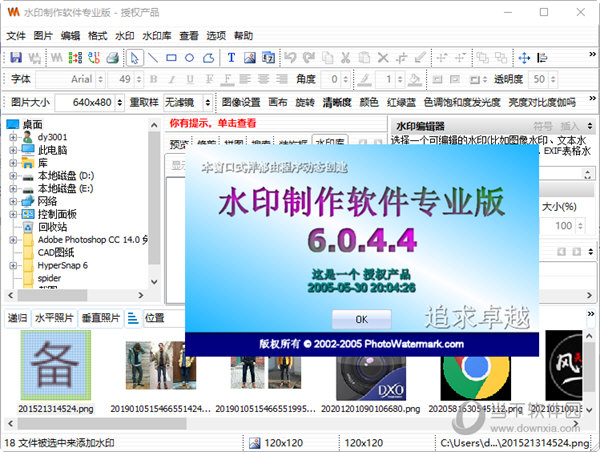Select the text watermark T tool

point(231,57)
